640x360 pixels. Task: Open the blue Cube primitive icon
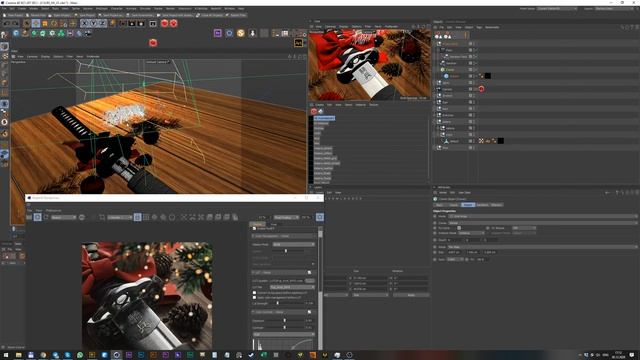16,33
